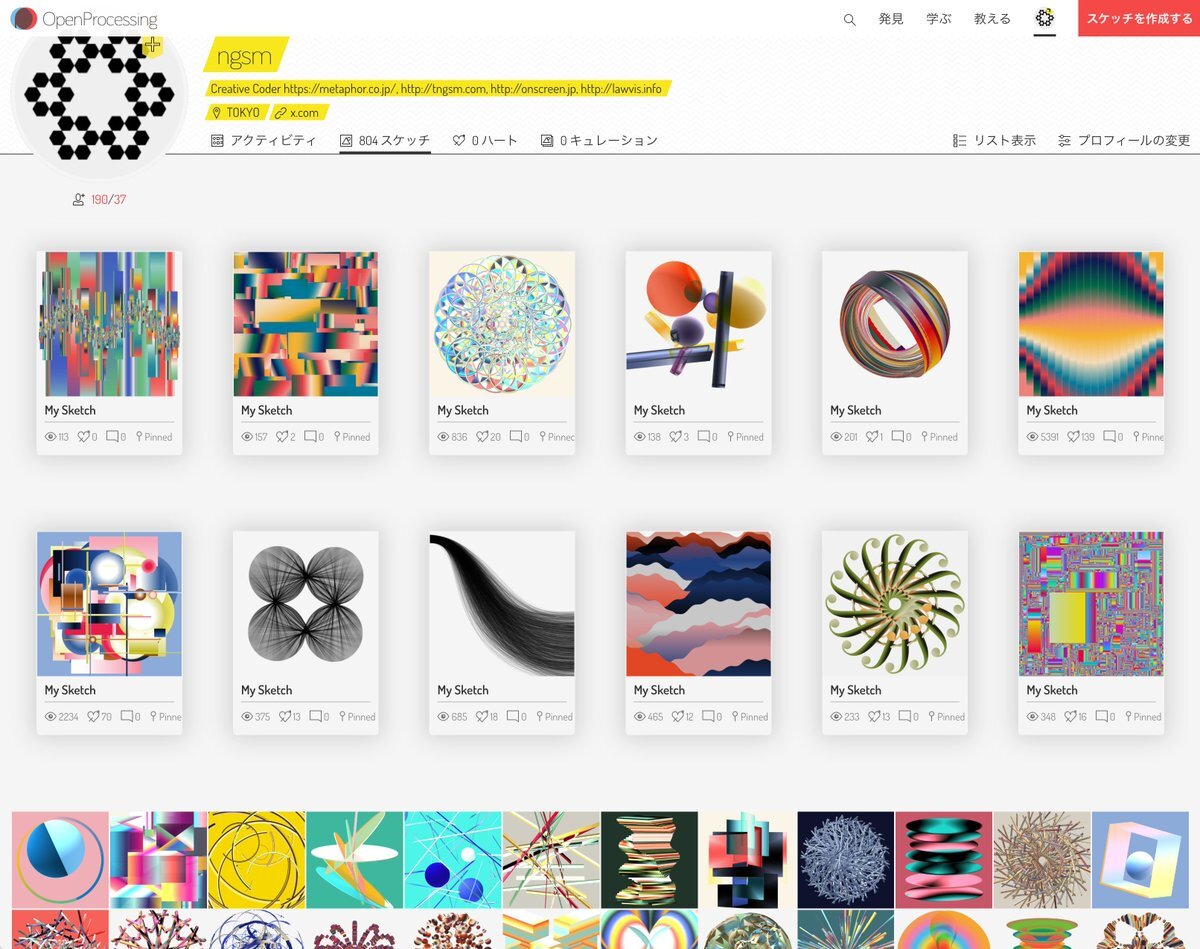
Task: Click the OpenProcessing logo
Action: pyautogui.click(x=84, y=18)
